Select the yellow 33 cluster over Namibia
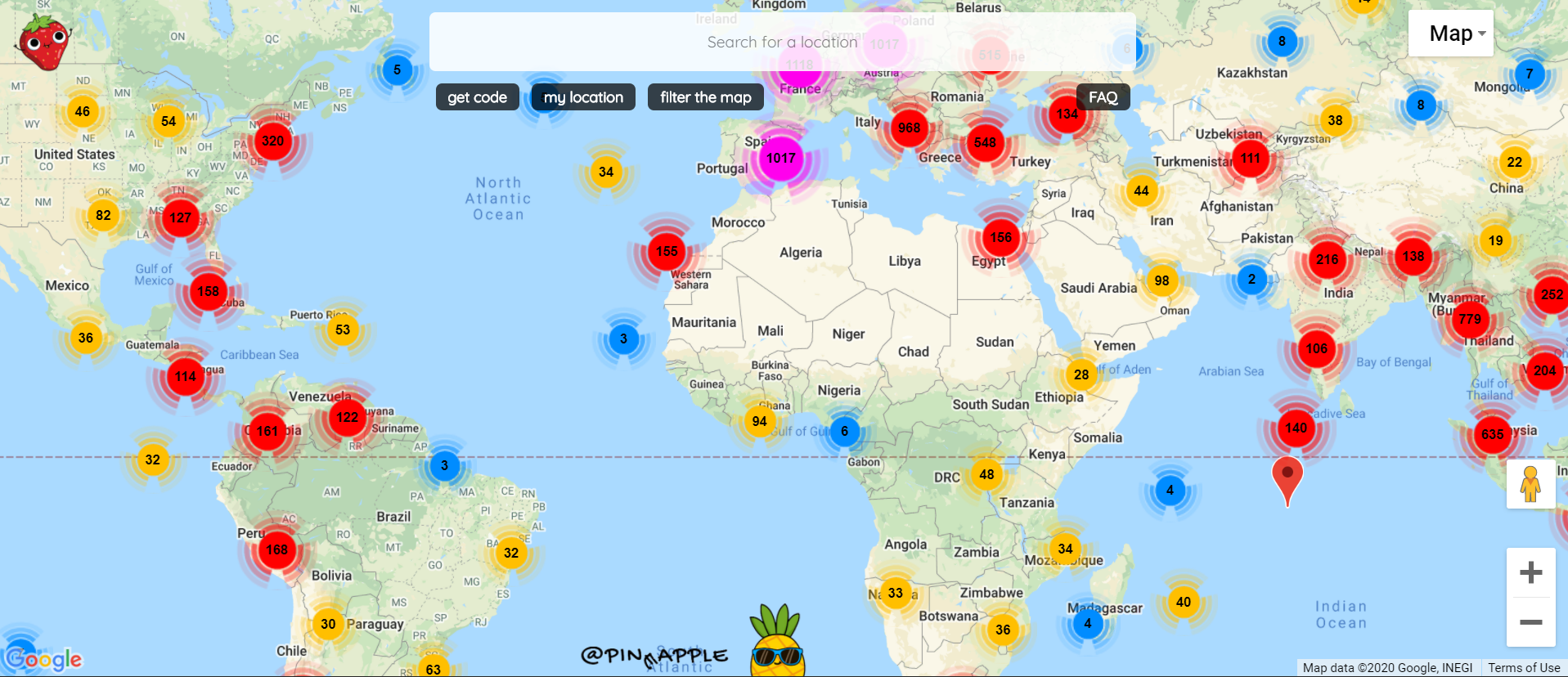 click(896, 593)
